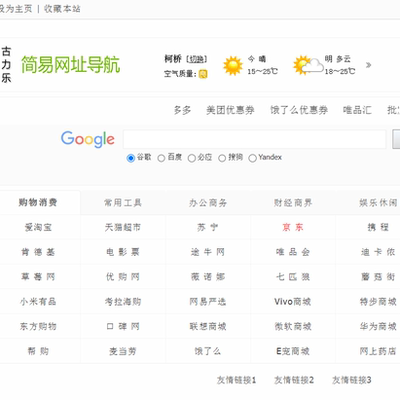Open the 天猫超市 link
This screenshot has height=400, width=400.
pos(123,227)
